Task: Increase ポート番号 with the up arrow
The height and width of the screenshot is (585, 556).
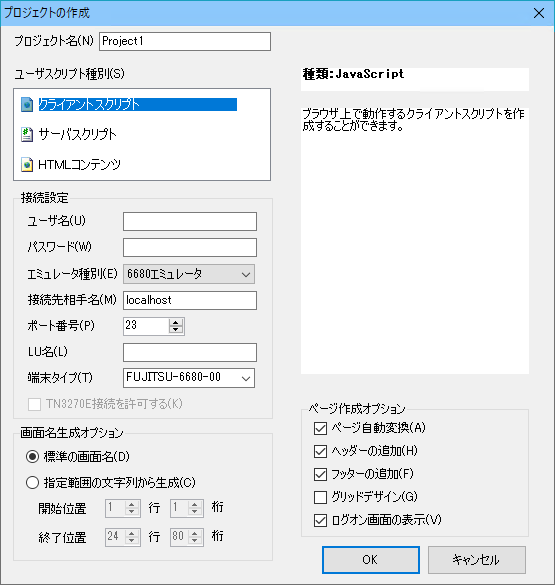Action: [x=175, y=322]
